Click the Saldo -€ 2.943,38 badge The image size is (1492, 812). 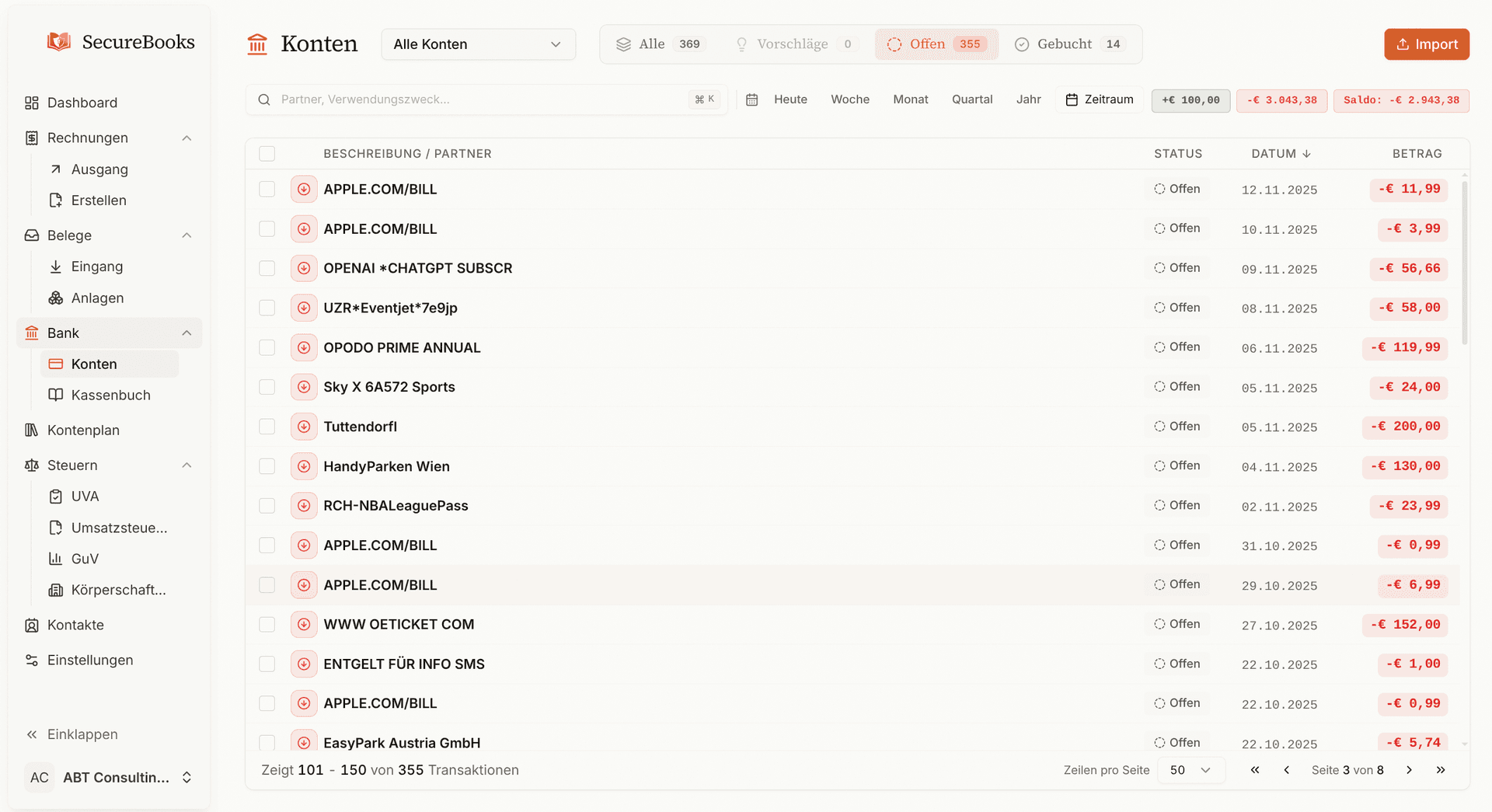pos(1401,100)
